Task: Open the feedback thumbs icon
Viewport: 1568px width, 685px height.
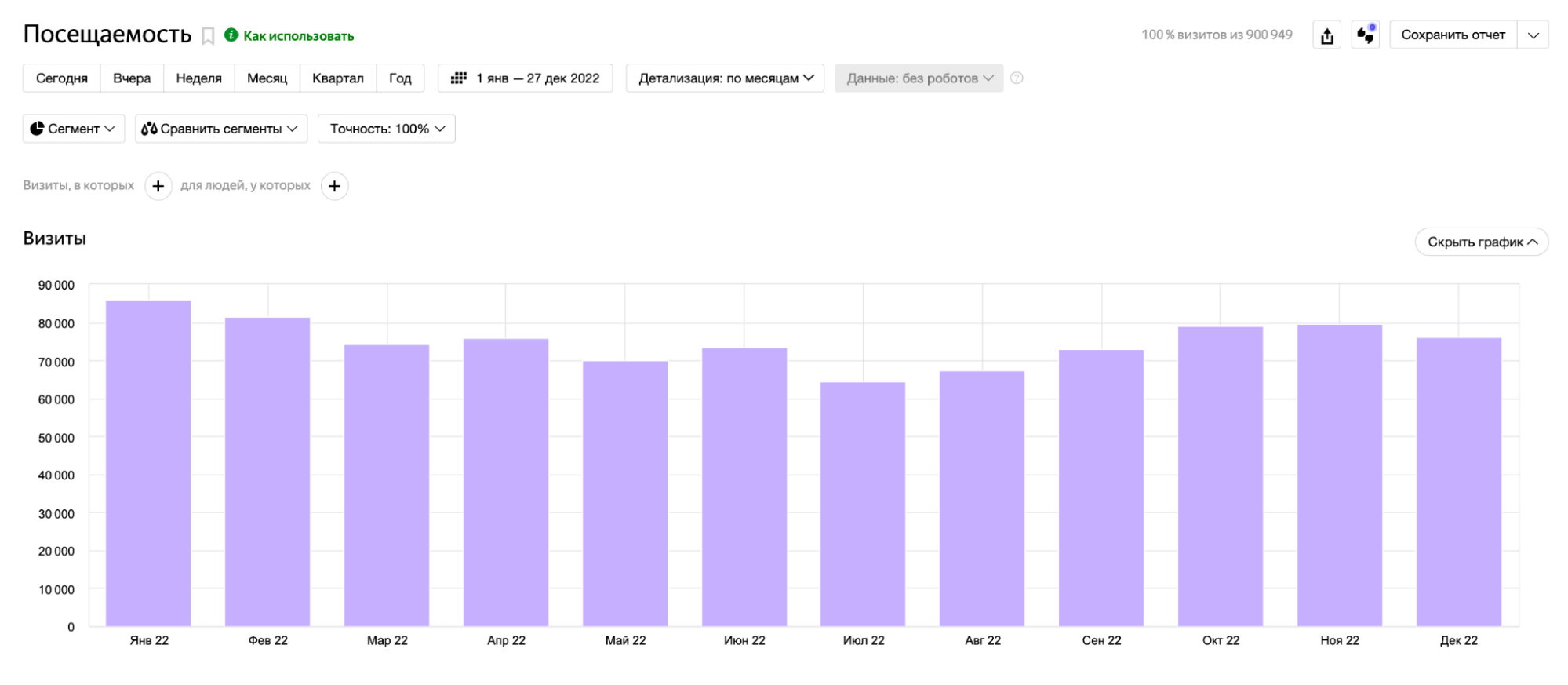Action: tap(1365, 35)
